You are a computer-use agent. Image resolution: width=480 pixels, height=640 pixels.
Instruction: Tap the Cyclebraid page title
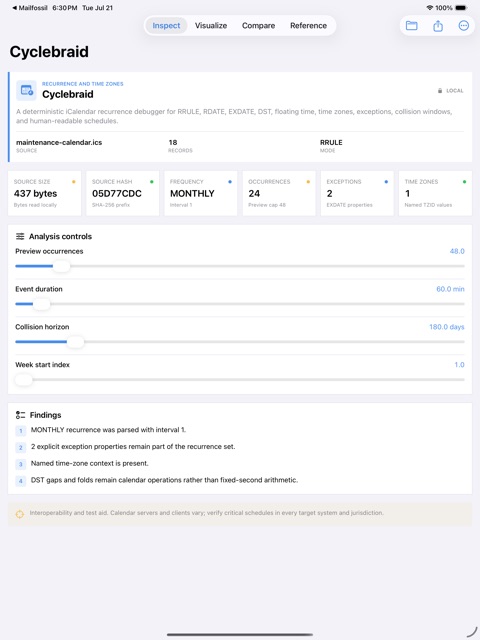[49, 52]
